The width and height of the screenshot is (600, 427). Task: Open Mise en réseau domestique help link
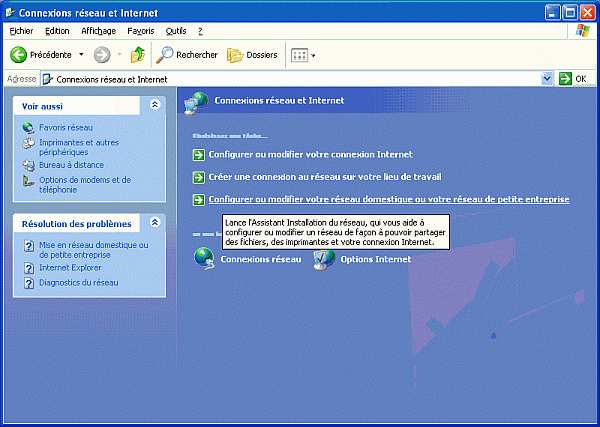(x=94, y=250)
